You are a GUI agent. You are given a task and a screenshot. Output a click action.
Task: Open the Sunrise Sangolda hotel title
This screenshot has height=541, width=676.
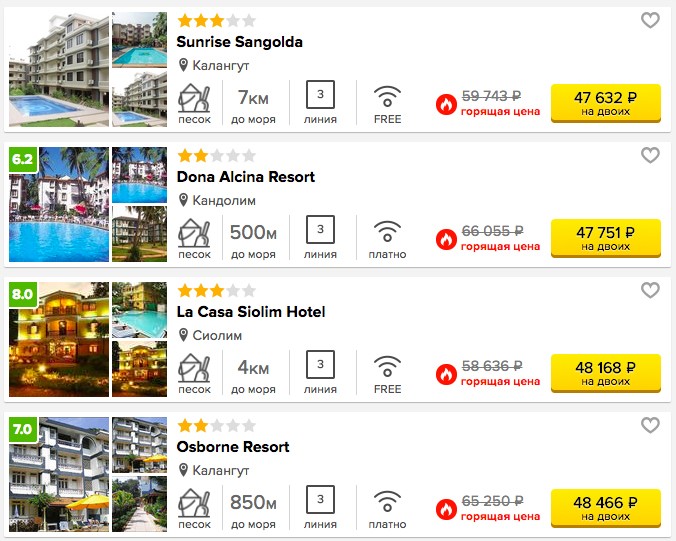(x=239, y=42)
